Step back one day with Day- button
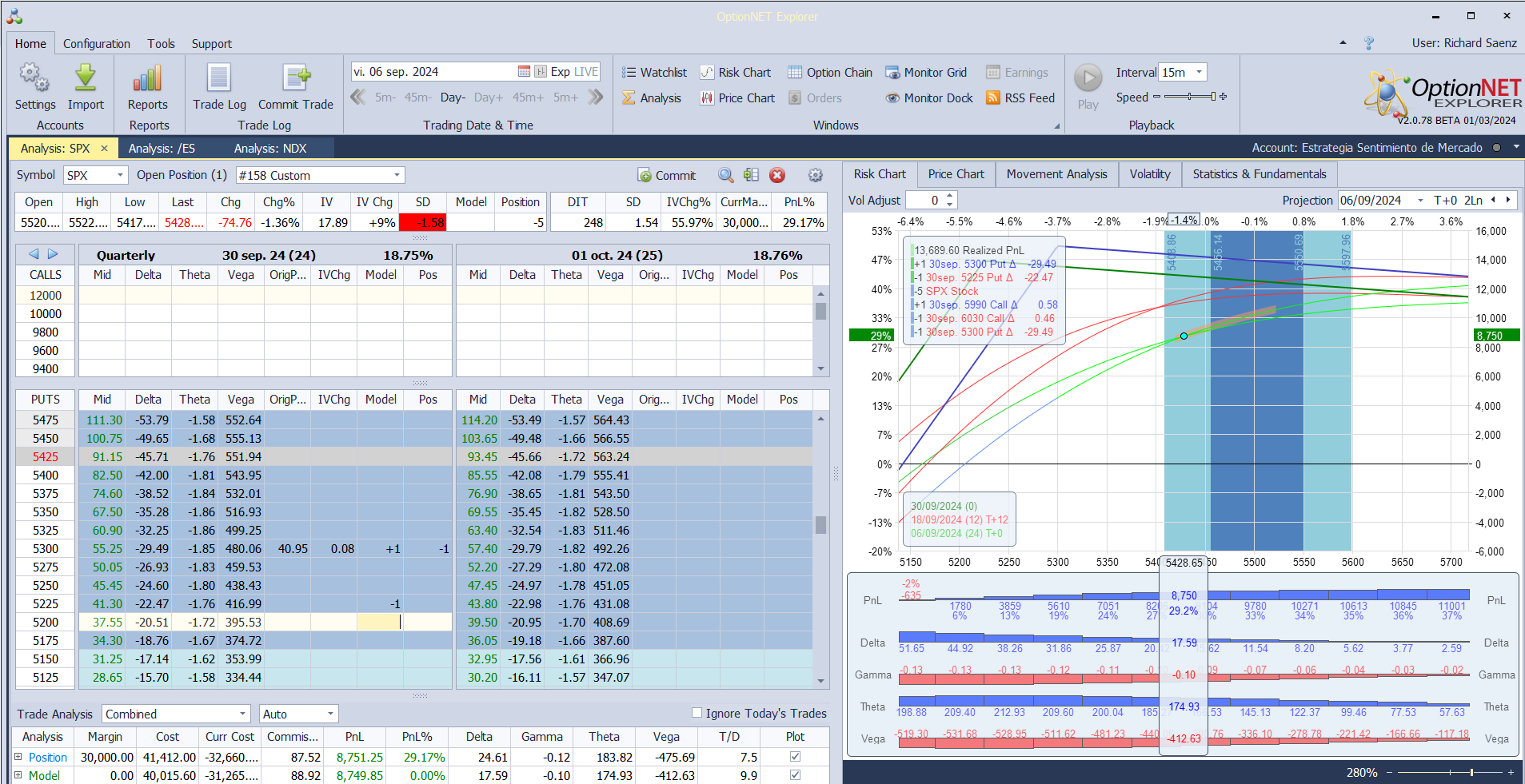Screen dimensions: 1525x784 point(452,98)
